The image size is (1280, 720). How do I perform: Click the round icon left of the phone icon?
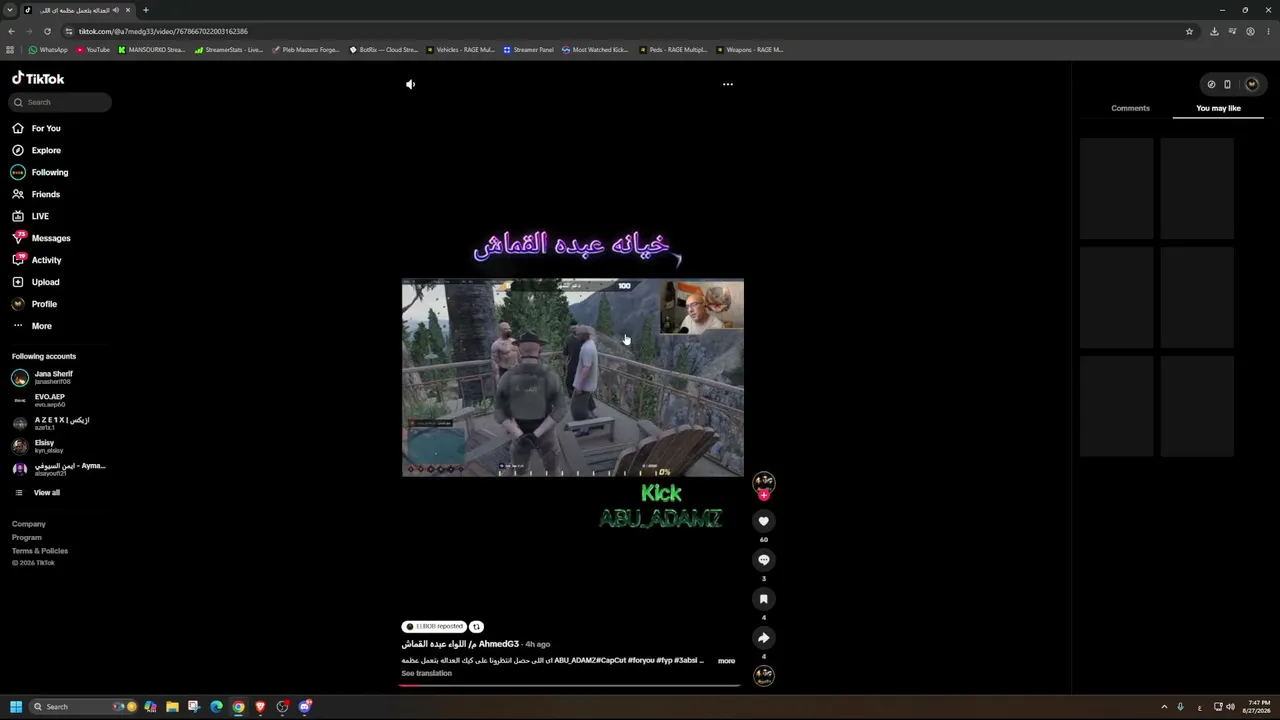coord(1211,84)
